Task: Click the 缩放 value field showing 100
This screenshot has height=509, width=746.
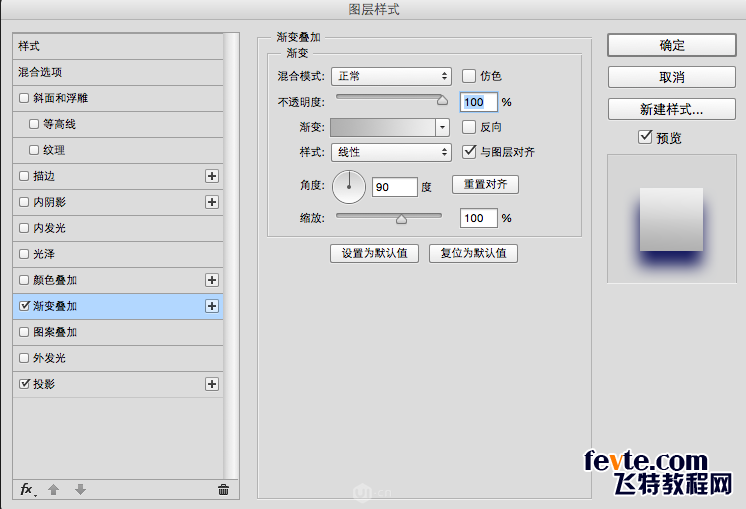Action: pos(479,218)
